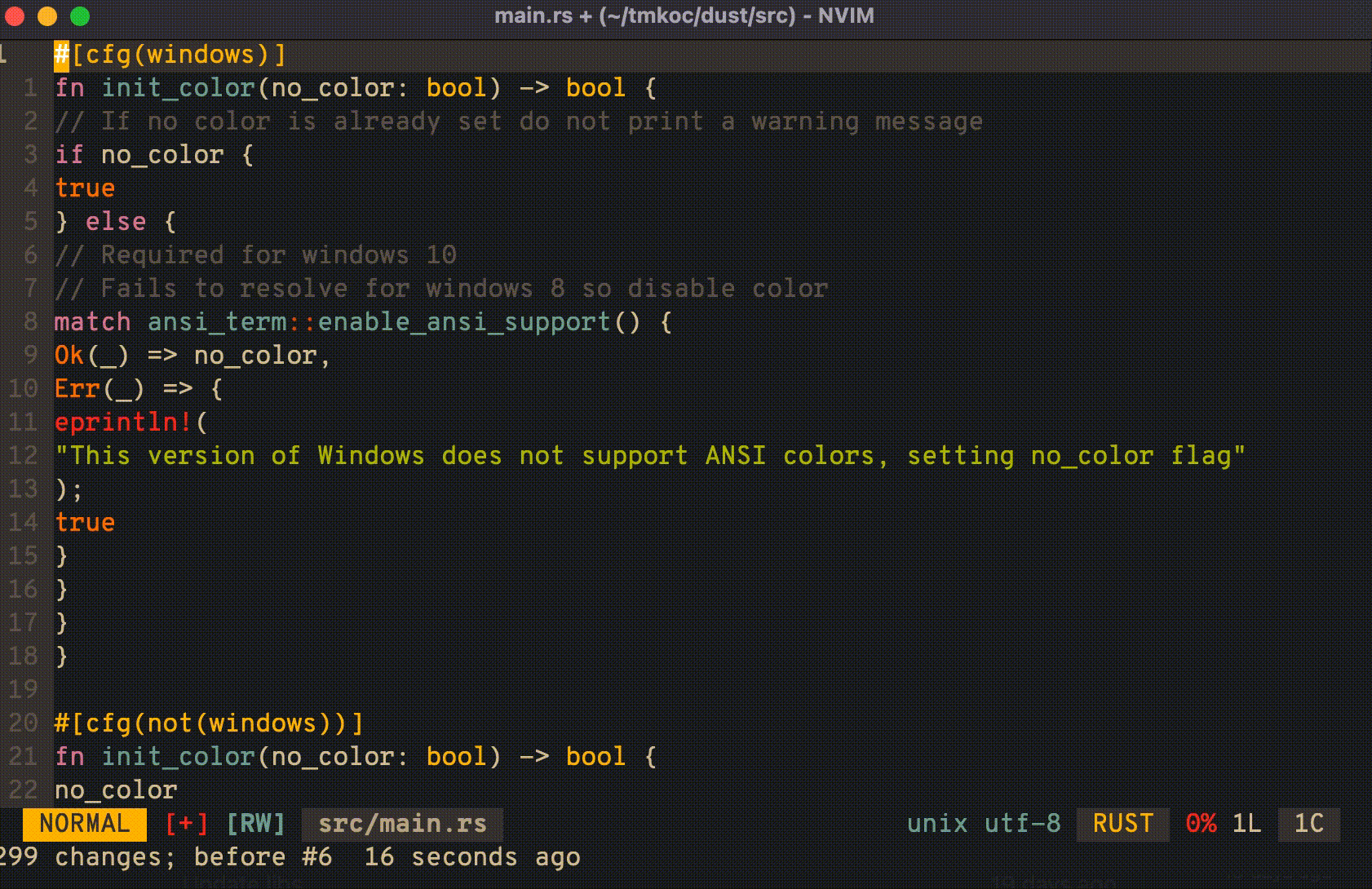Click line number 8 in the gutter

coord(30,321)
